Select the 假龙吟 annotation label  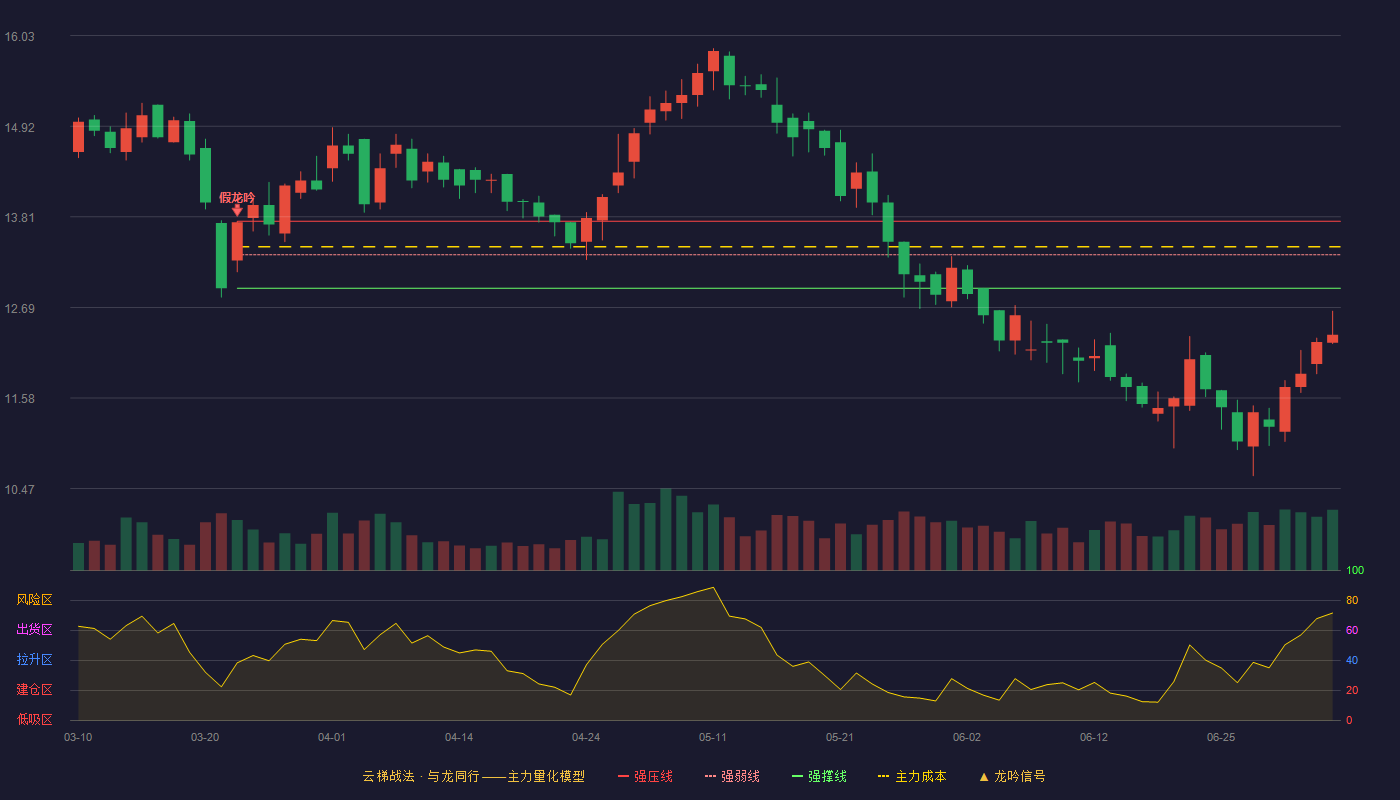(x=237, y=198)
